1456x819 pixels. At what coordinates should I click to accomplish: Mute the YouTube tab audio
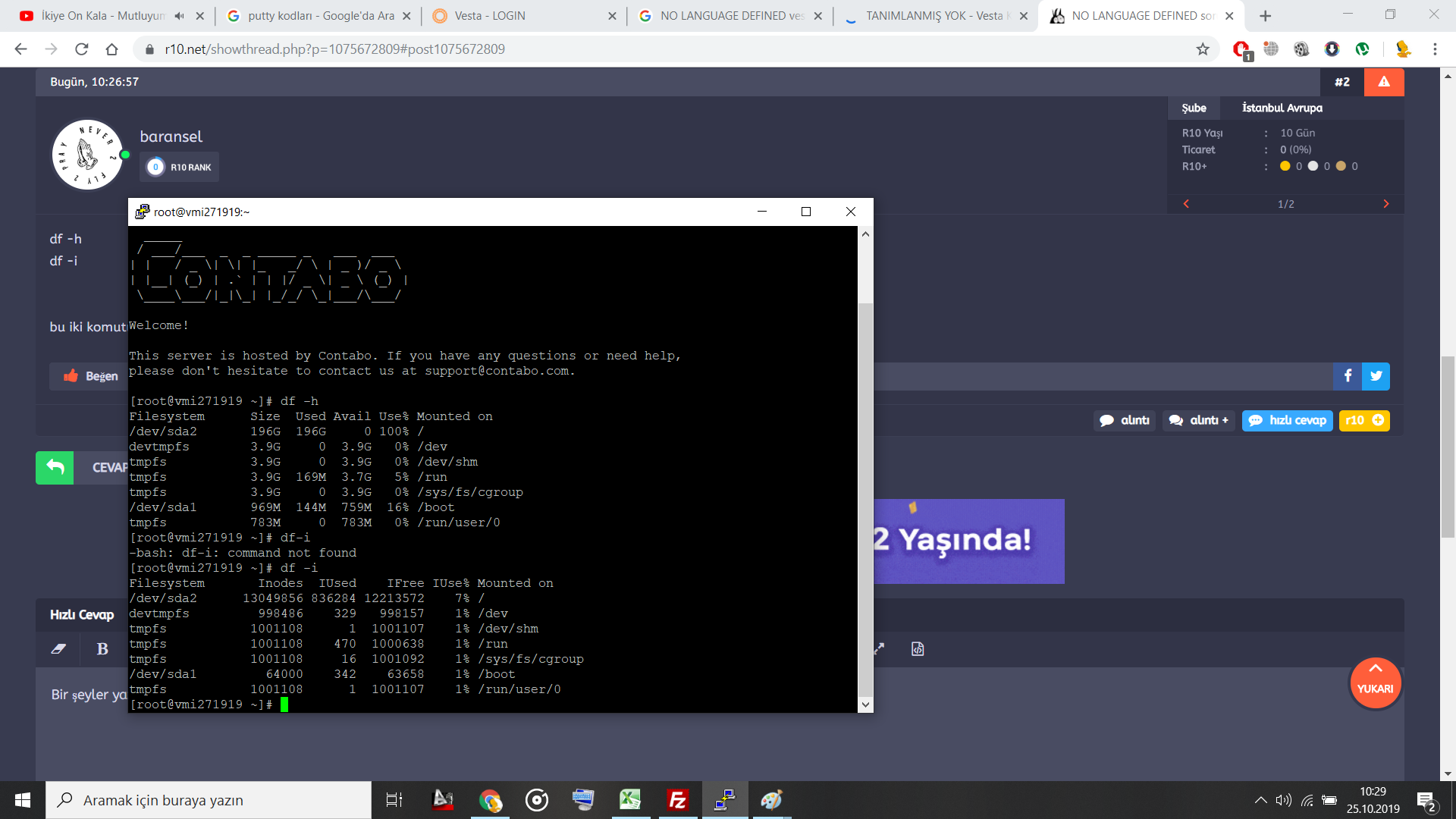tap(179, 16)
